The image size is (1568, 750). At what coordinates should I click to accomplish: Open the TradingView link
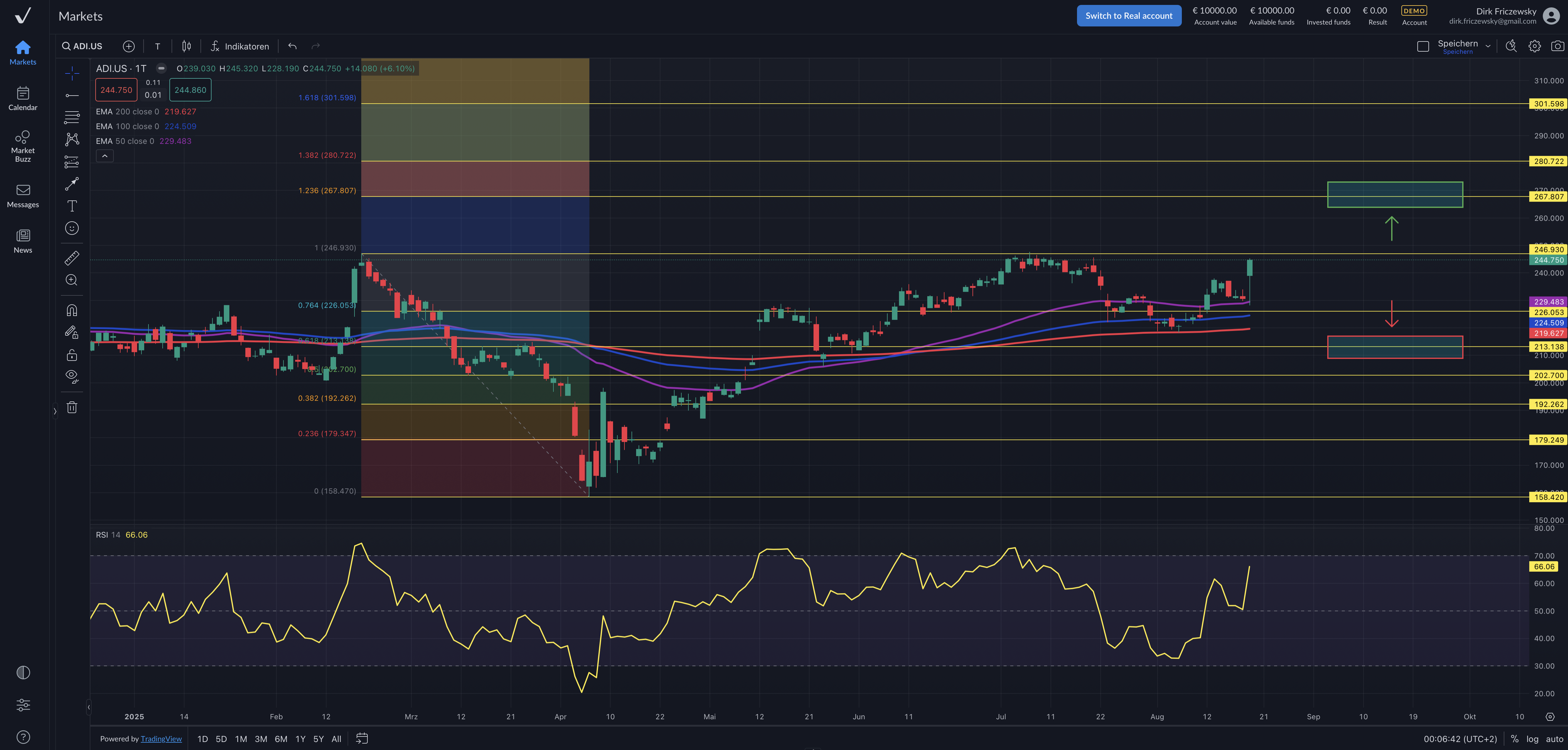(x=161, y=738)
